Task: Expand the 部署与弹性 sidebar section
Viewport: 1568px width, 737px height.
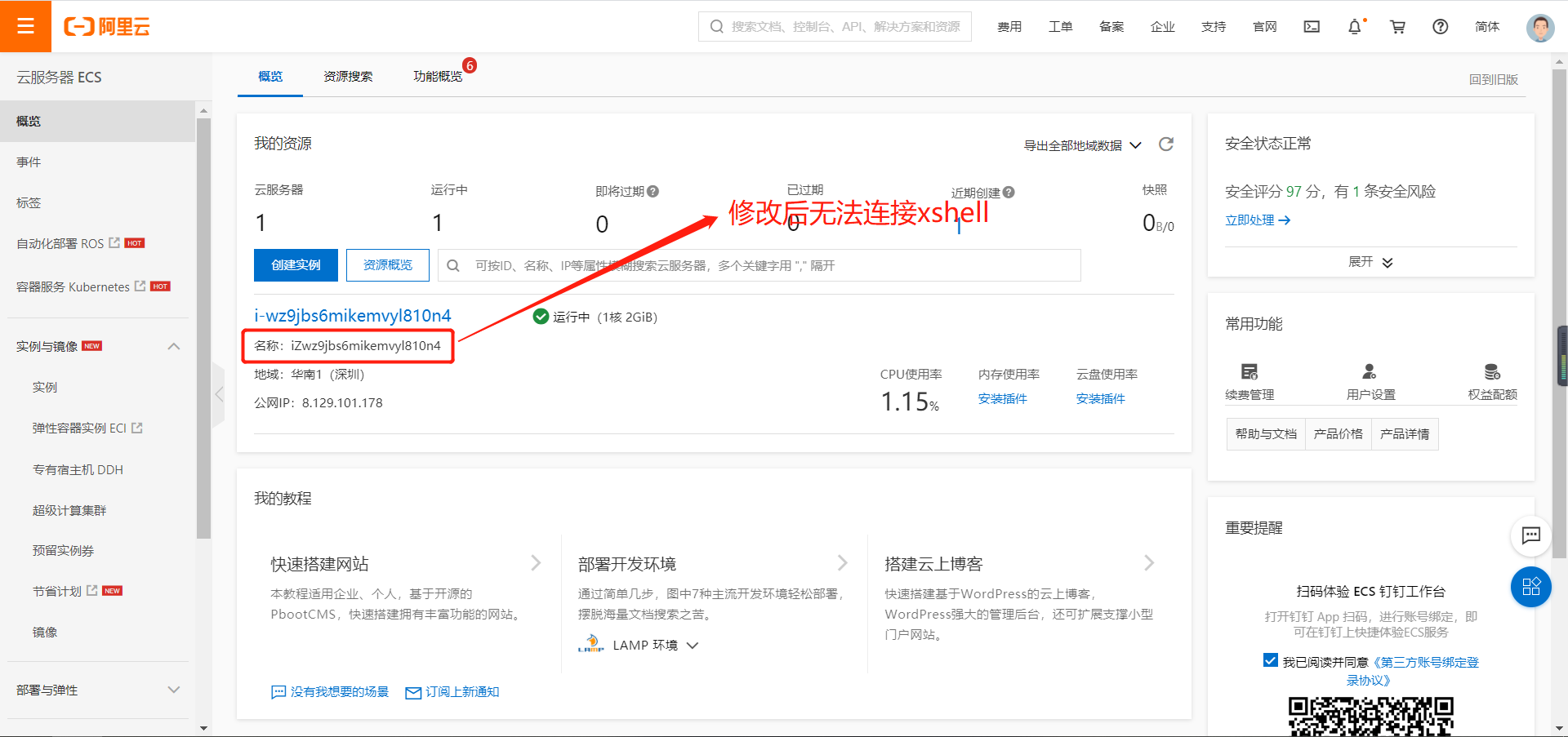Action: coord(174,690)
